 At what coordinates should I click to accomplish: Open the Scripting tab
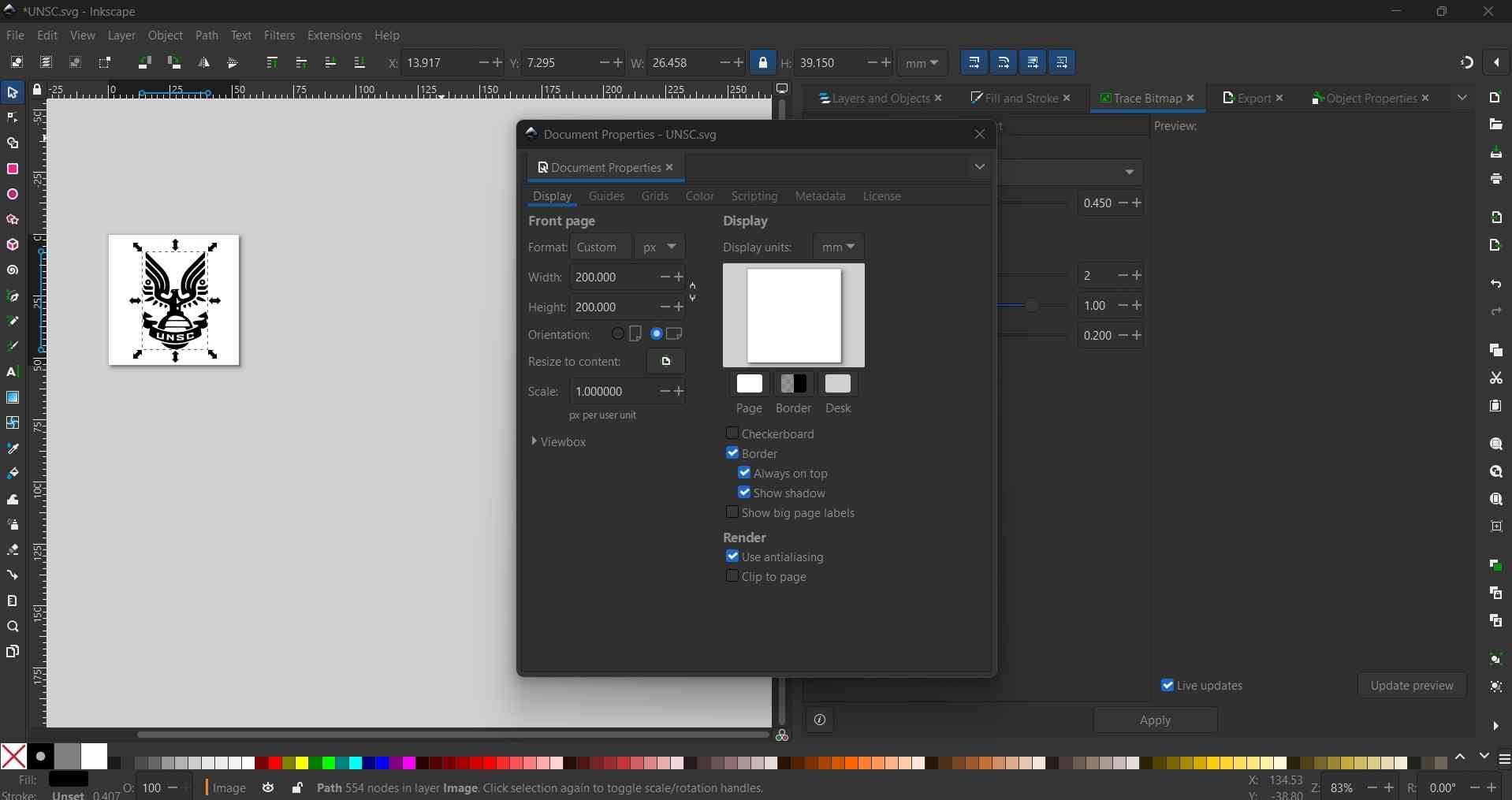(754, 196)
